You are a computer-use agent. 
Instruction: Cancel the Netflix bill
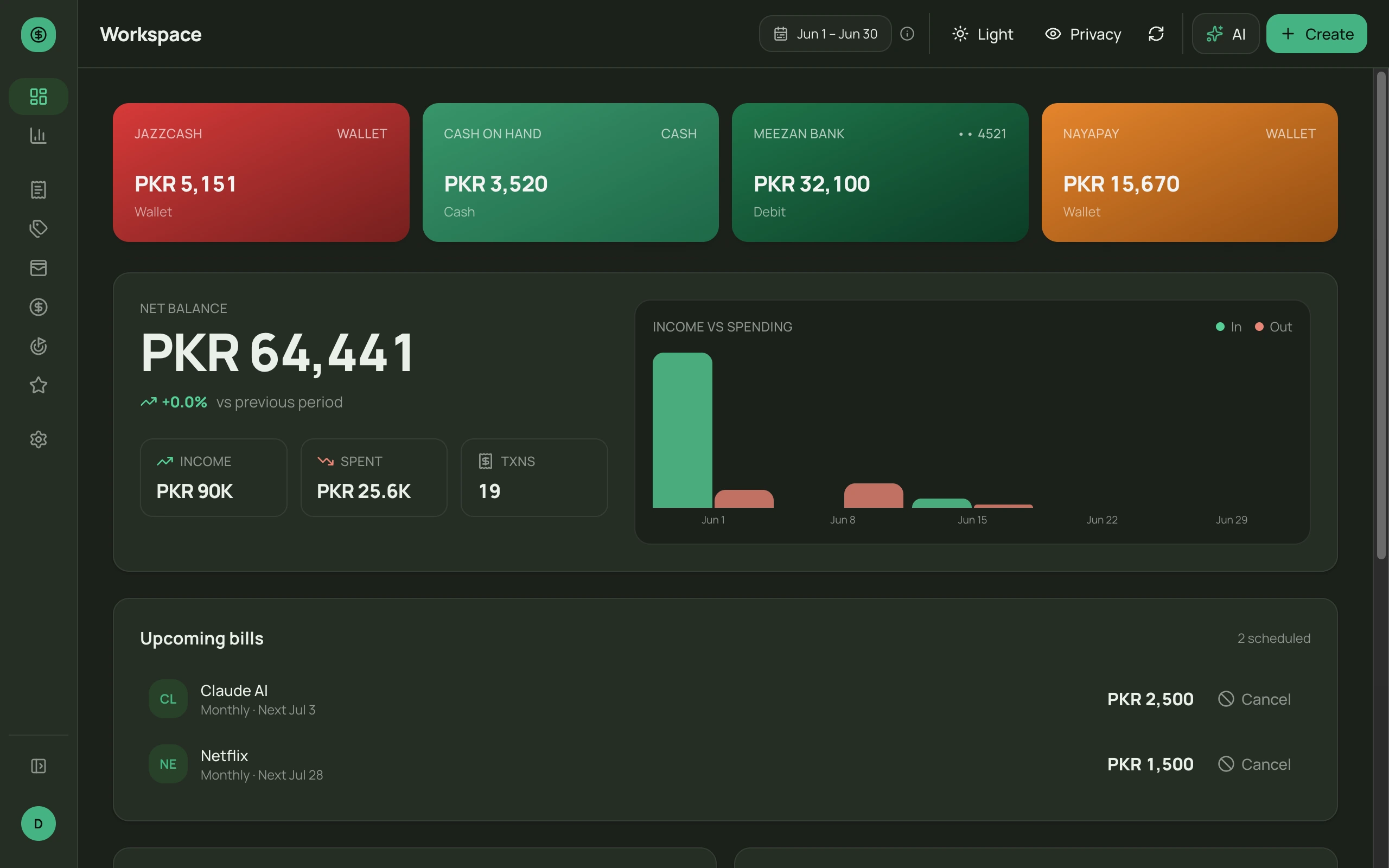(x=1254, y=764)
